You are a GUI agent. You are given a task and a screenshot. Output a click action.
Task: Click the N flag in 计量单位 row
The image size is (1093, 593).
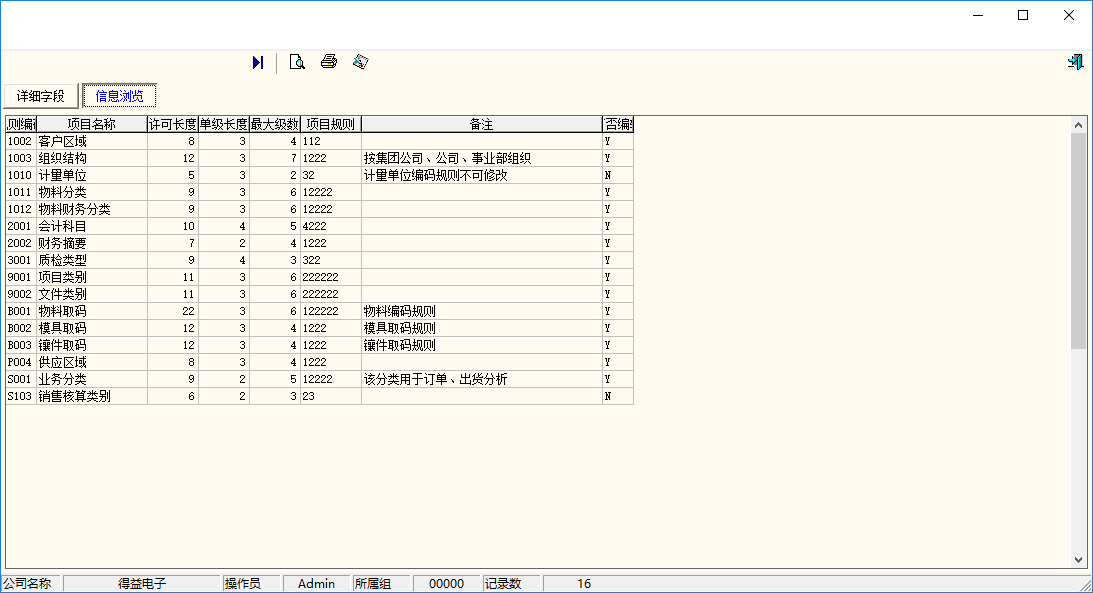click(608, 176)
